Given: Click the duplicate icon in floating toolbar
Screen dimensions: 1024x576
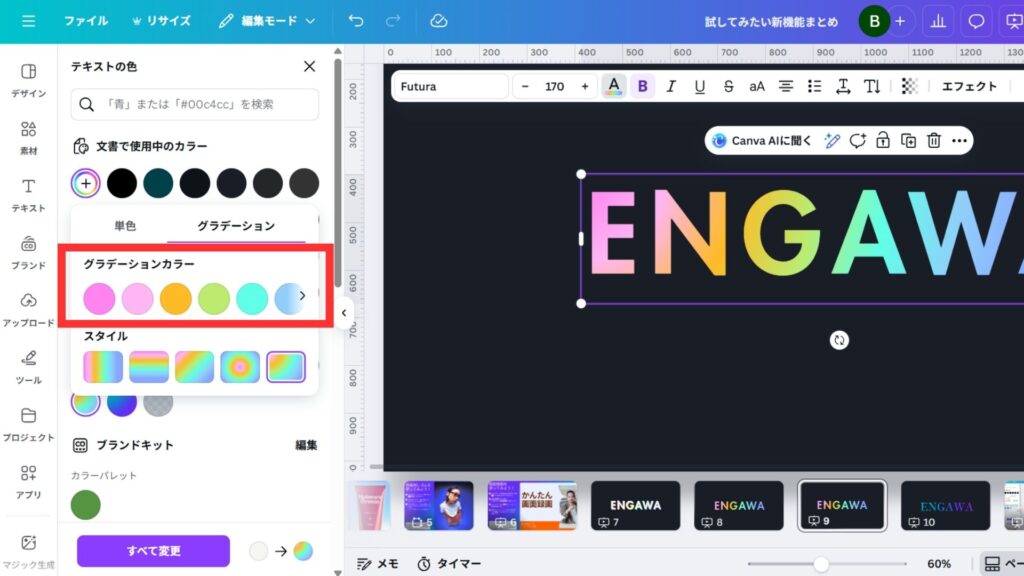Looking at the screenshot, I should pyautogui.click(x=908, y=141).
